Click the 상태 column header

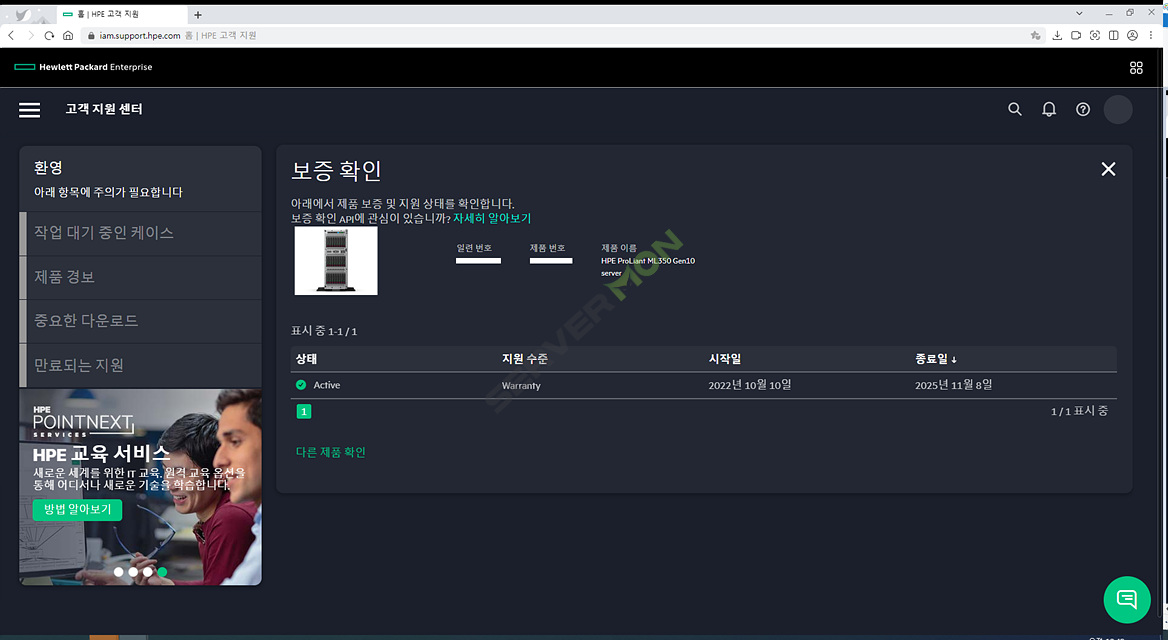[x=306, y=359]
